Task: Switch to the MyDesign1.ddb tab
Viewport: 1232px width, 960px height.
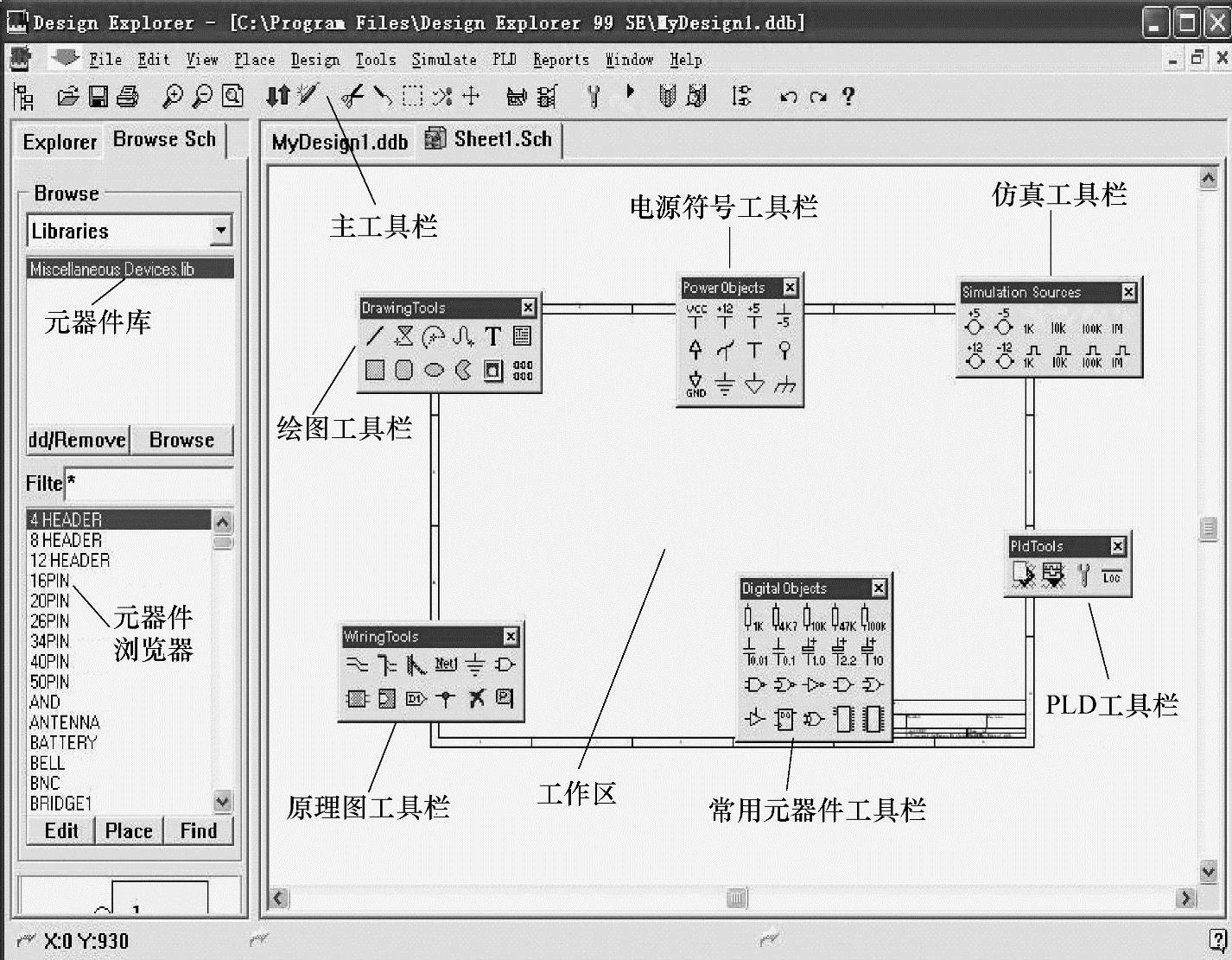Action: point(340,142)
